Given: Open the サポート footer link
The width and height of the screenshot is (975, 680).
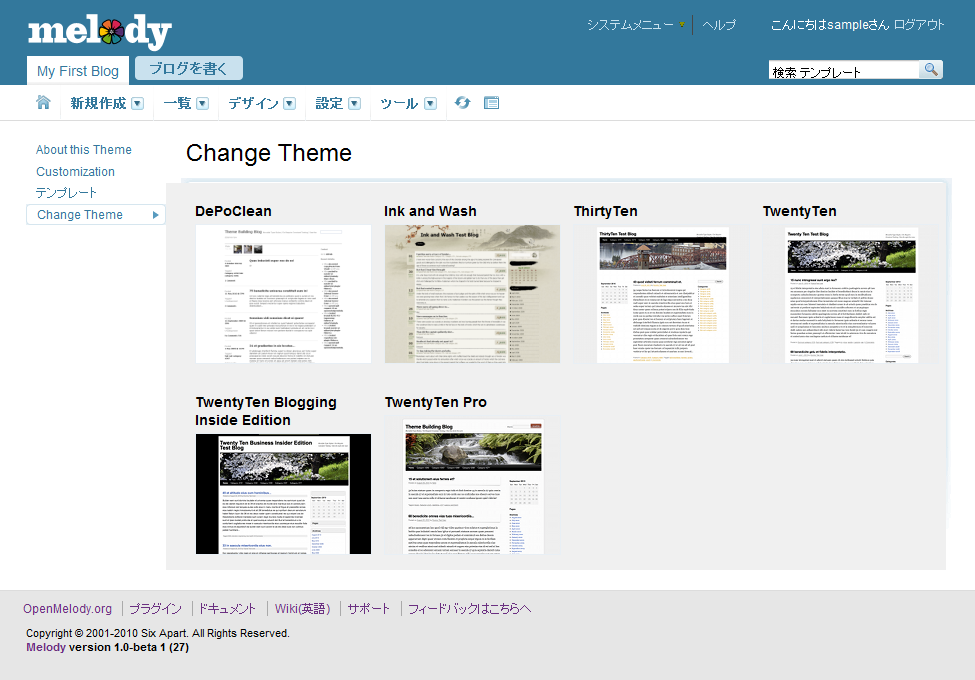Looking at the screenshot, I should [369, 609].
